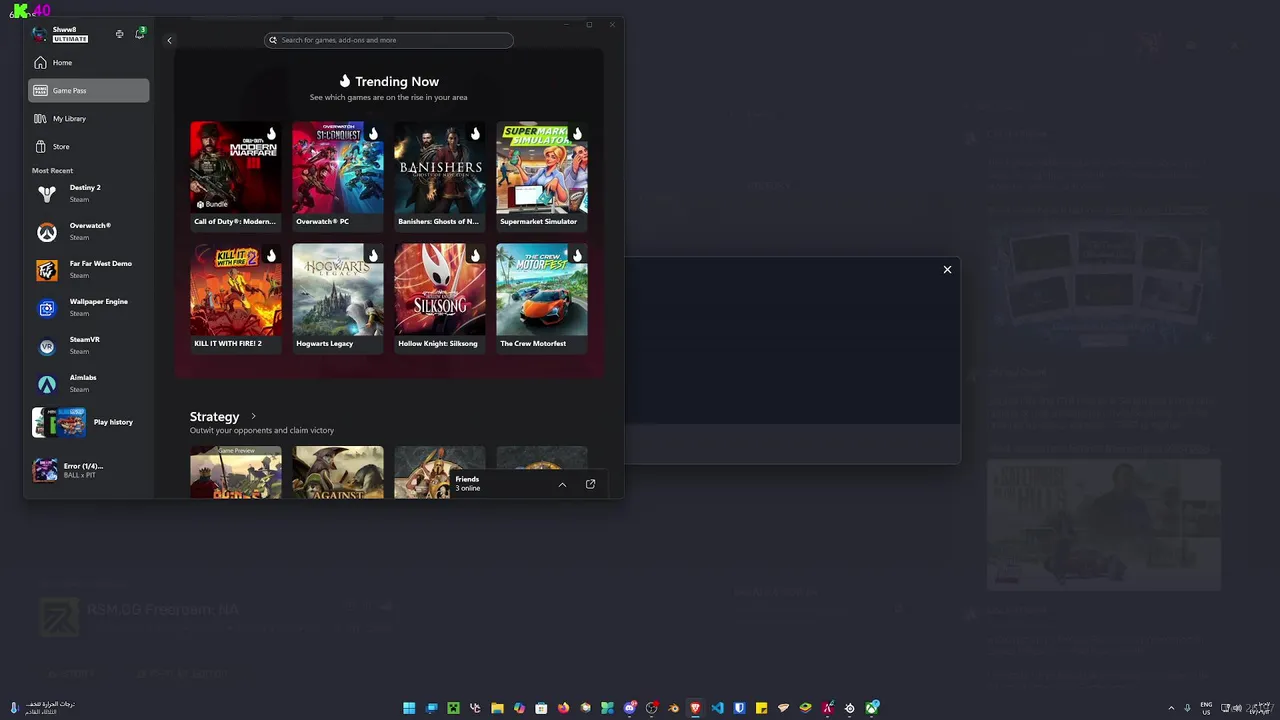This screenshot has height=720, width=1280.
Task: Open Banishers: Ghosts of New Eden card
Action: point(440,176)
